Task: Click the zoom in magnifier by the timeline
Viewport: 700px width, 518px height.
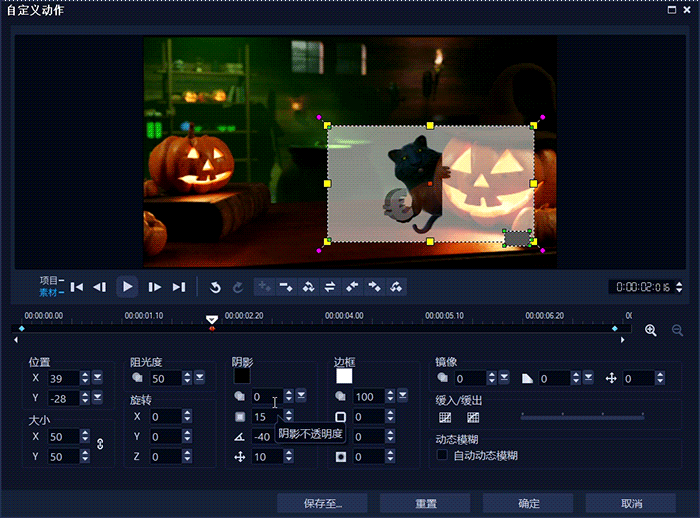Action: (x=651, y=330)
